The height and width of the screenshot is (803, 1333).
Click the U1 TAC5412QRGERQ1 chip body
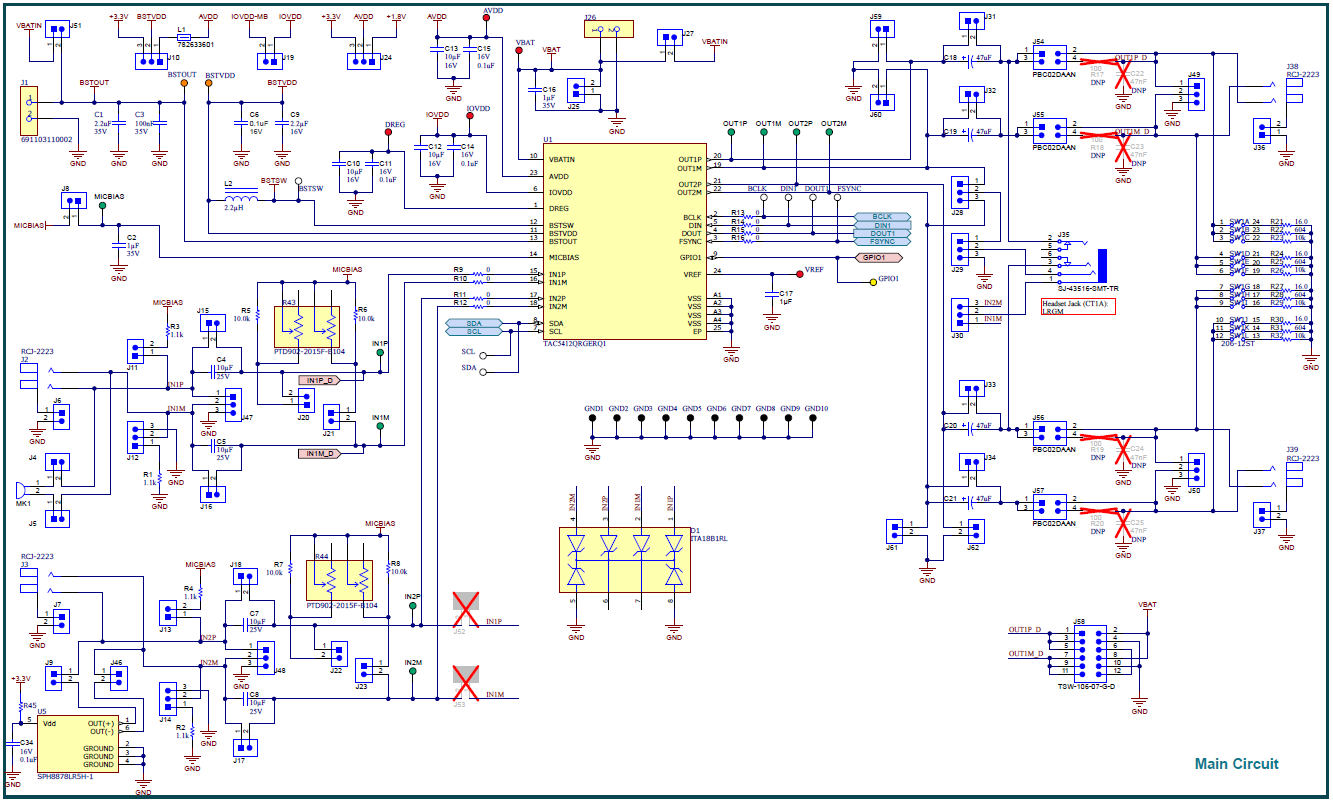coord(625,243)
